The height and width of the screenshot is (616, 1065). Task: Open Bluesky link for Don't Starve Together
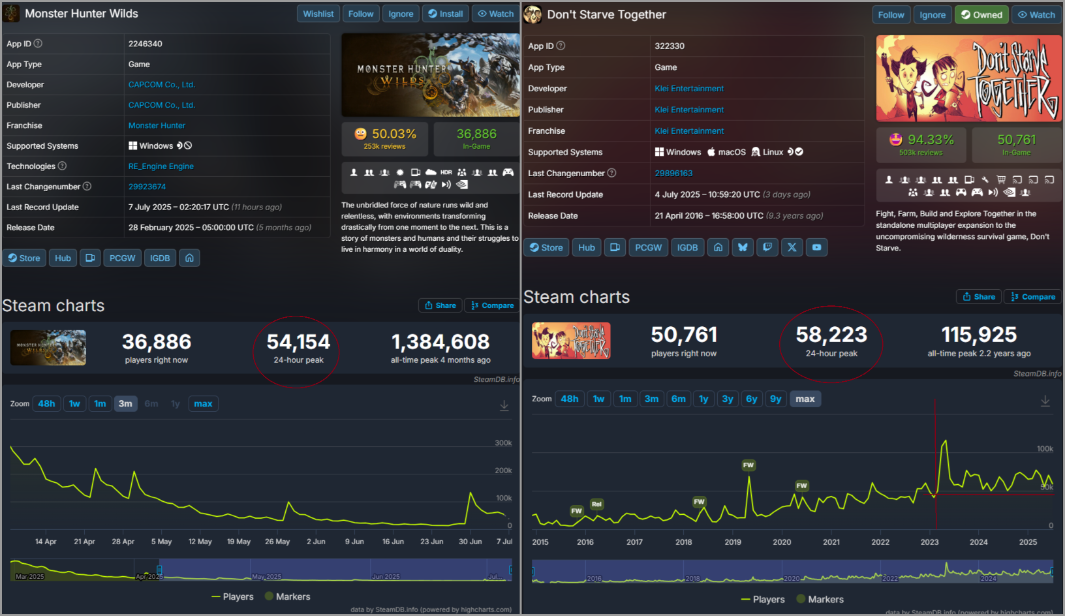point(743,247)
